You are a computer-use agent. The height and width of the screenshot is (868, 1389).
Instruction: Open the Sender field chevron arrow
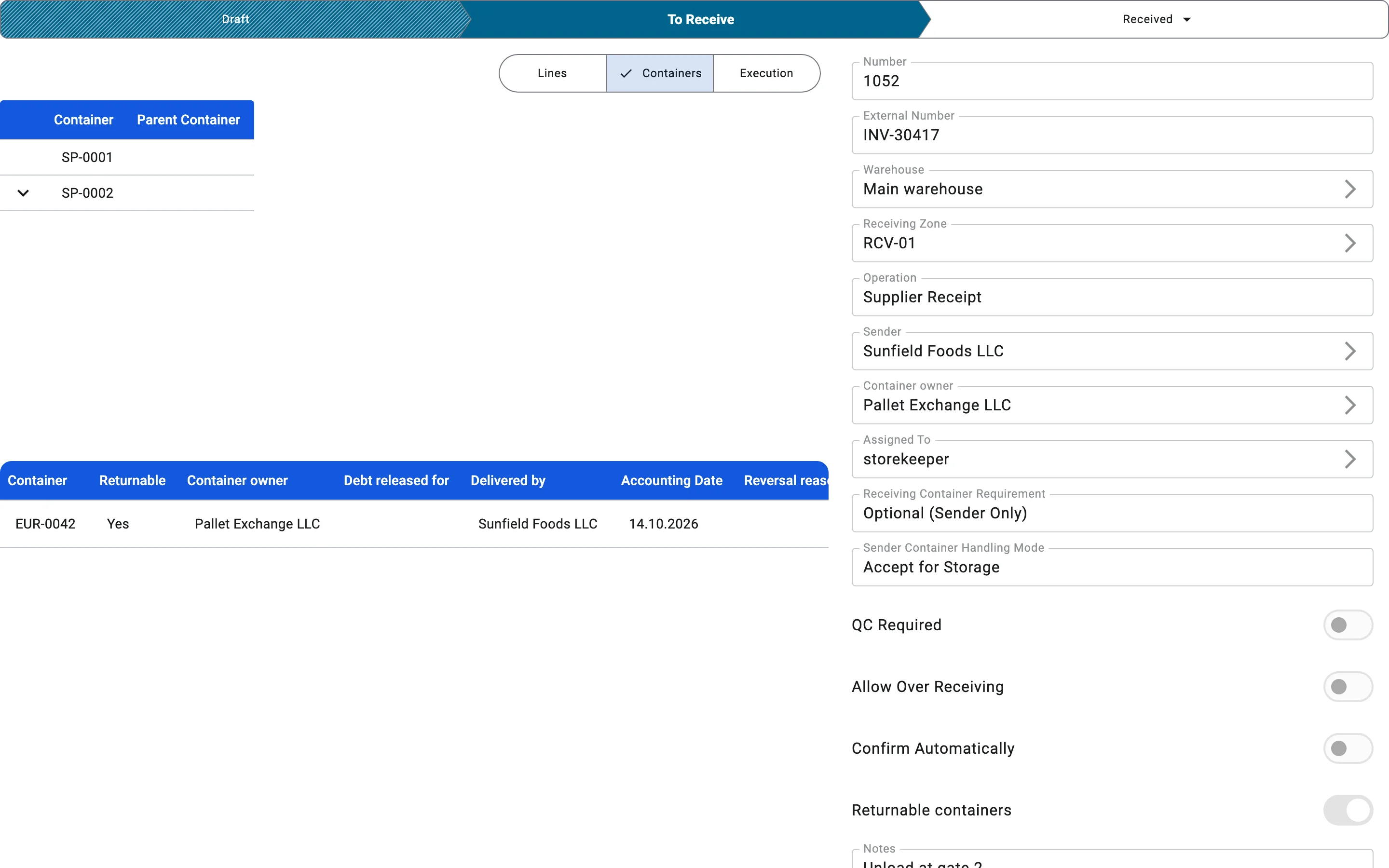click(x=1350, y=351)
